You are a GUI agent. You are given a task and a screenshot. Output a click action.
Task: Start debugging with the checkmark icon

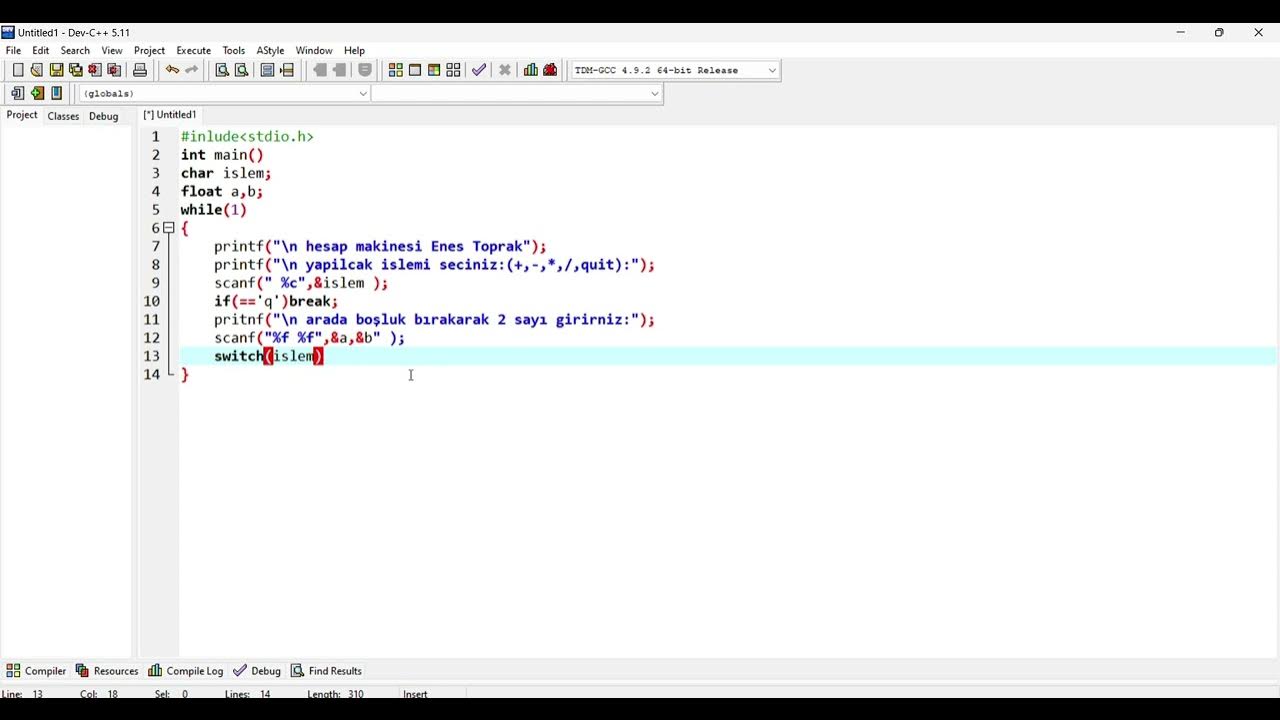479,70
